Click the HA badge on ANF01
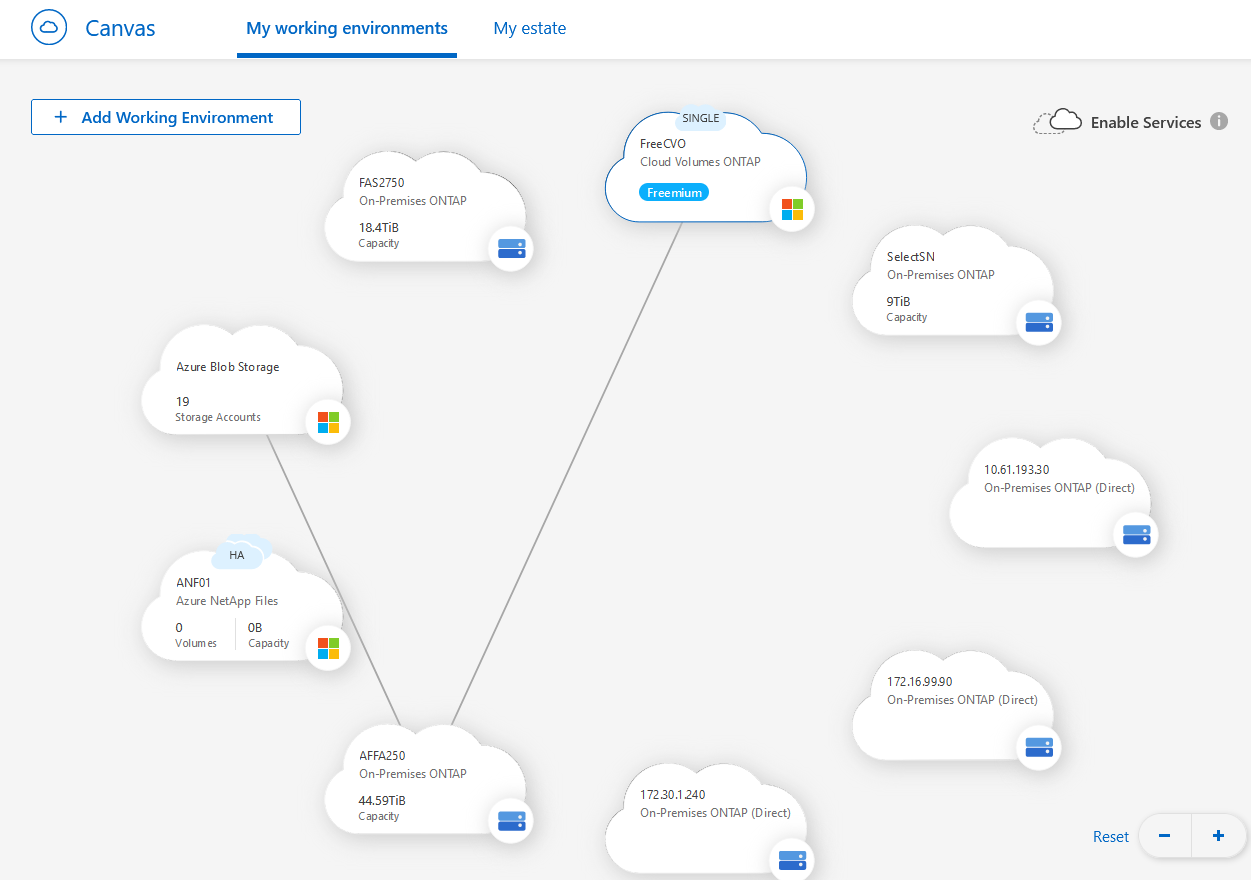This screenshot has width=1251, height=880. click(237, 555)
